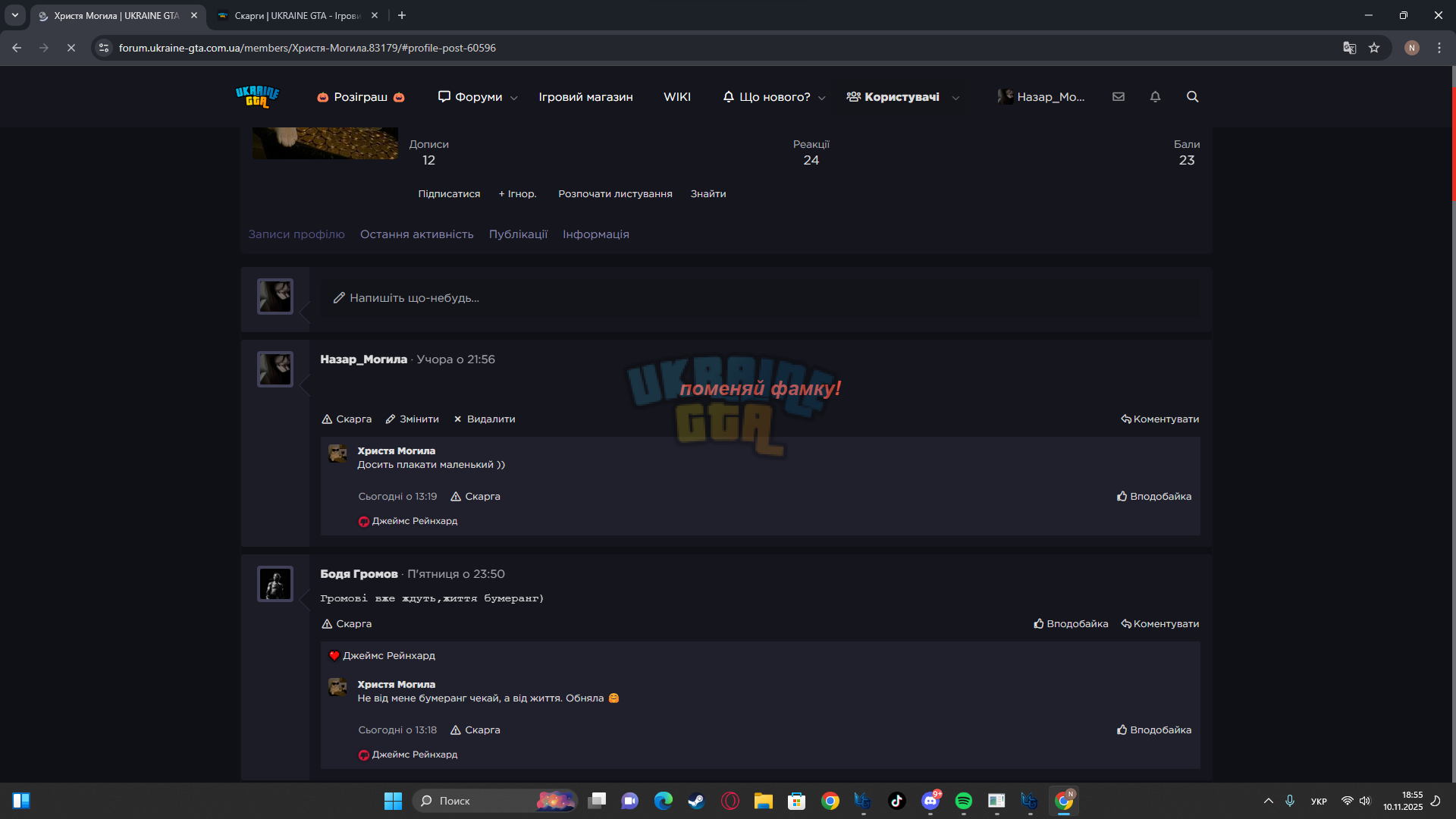Viewport: 1456px width, 819px height.
Task: Report the comment posted at 13:18
Action: [475, 730]
